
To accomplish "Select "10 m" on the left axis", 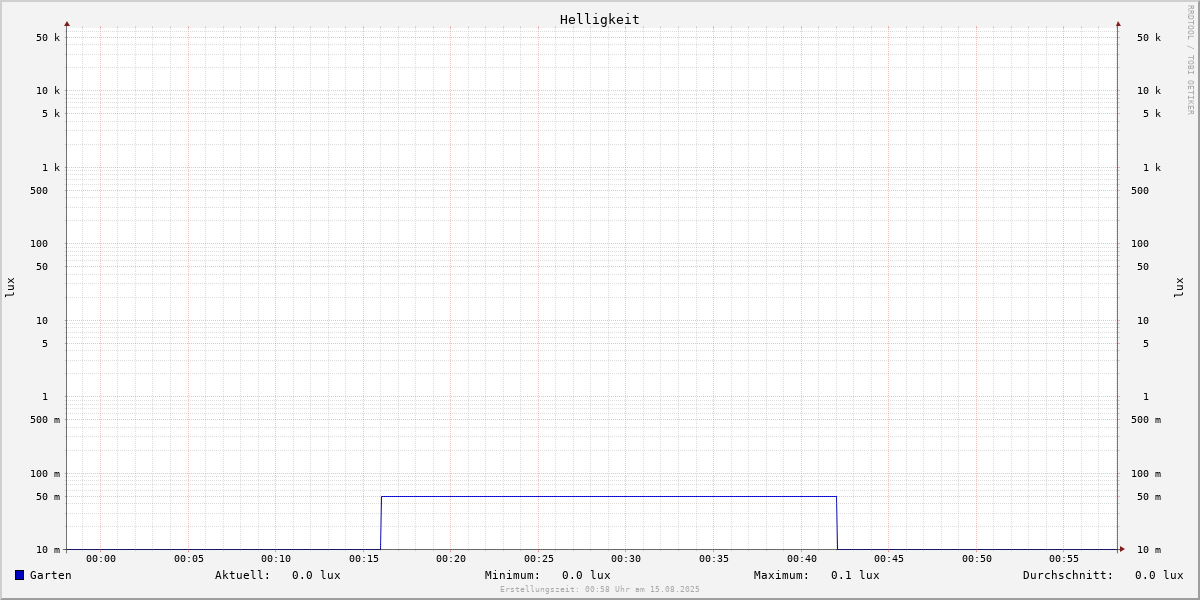I will 48,550.
